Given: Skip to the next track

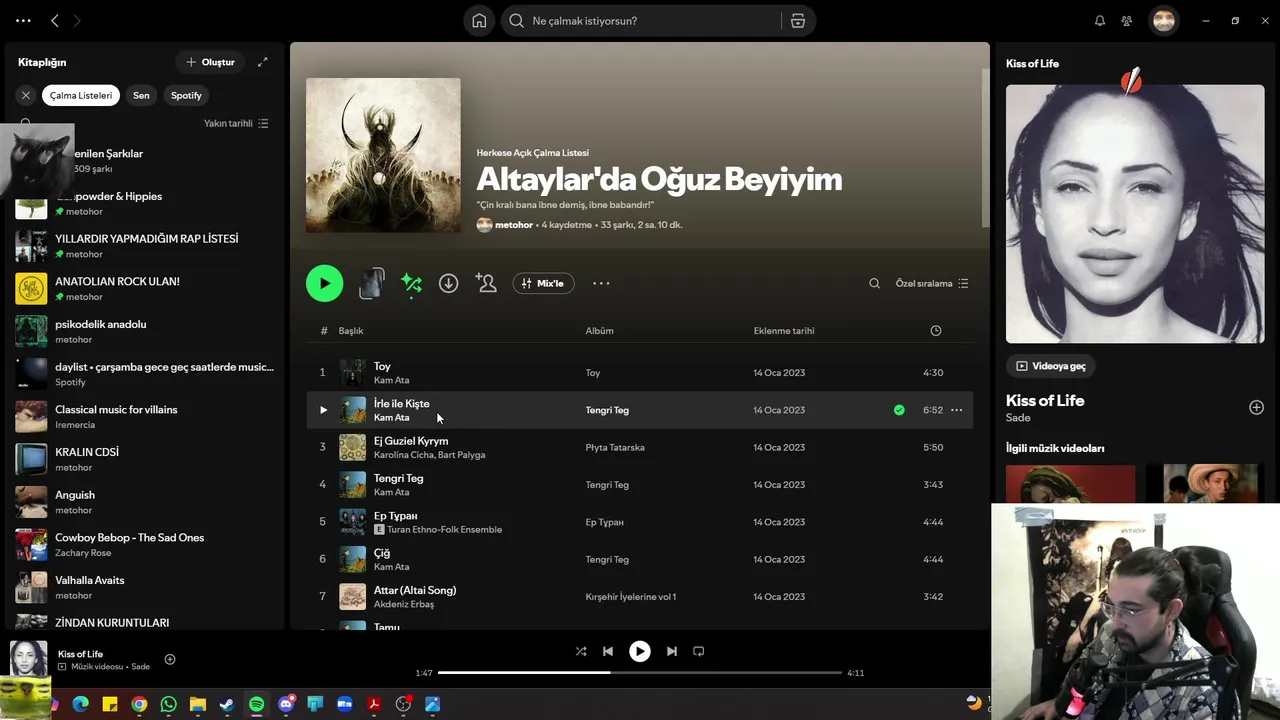Looking at the screenshot, I should [672, 651].
